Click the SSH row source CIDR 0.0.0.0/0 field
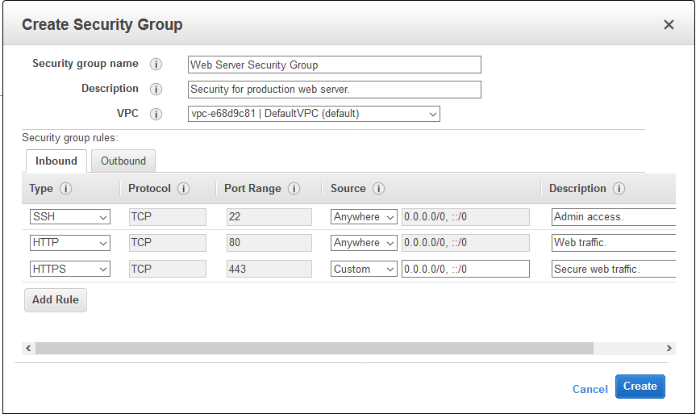The image size is (696, 414). click(466, 217)
